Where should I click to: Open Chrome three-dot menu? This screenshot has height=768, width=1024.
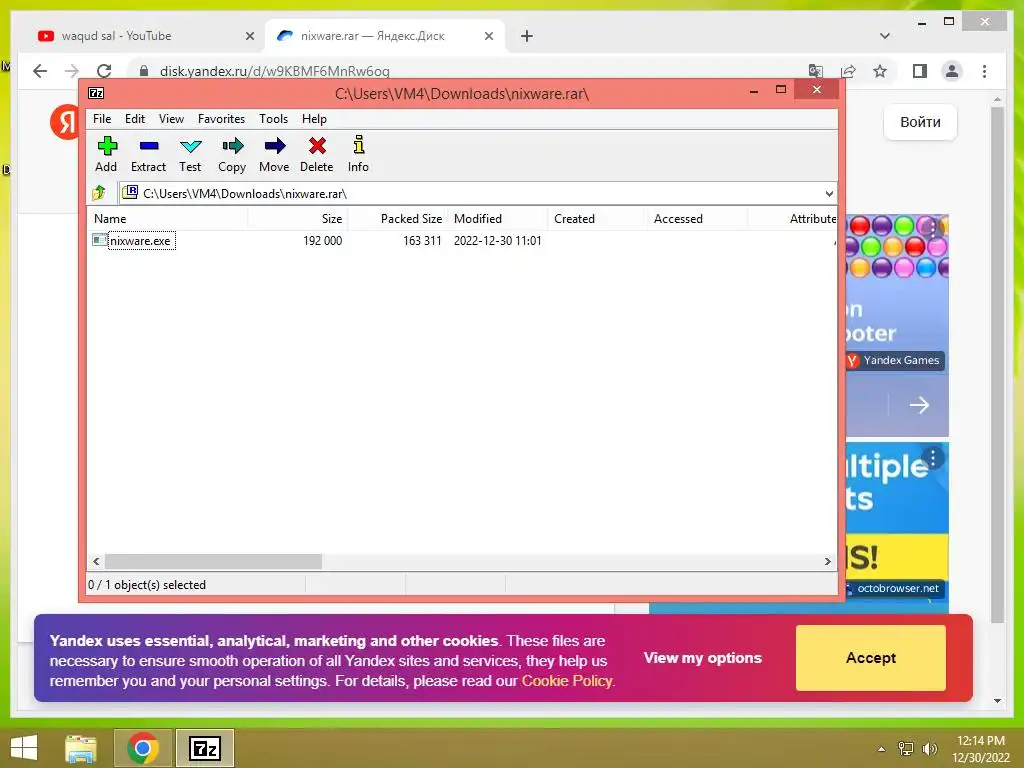click(x=984, y=71)
